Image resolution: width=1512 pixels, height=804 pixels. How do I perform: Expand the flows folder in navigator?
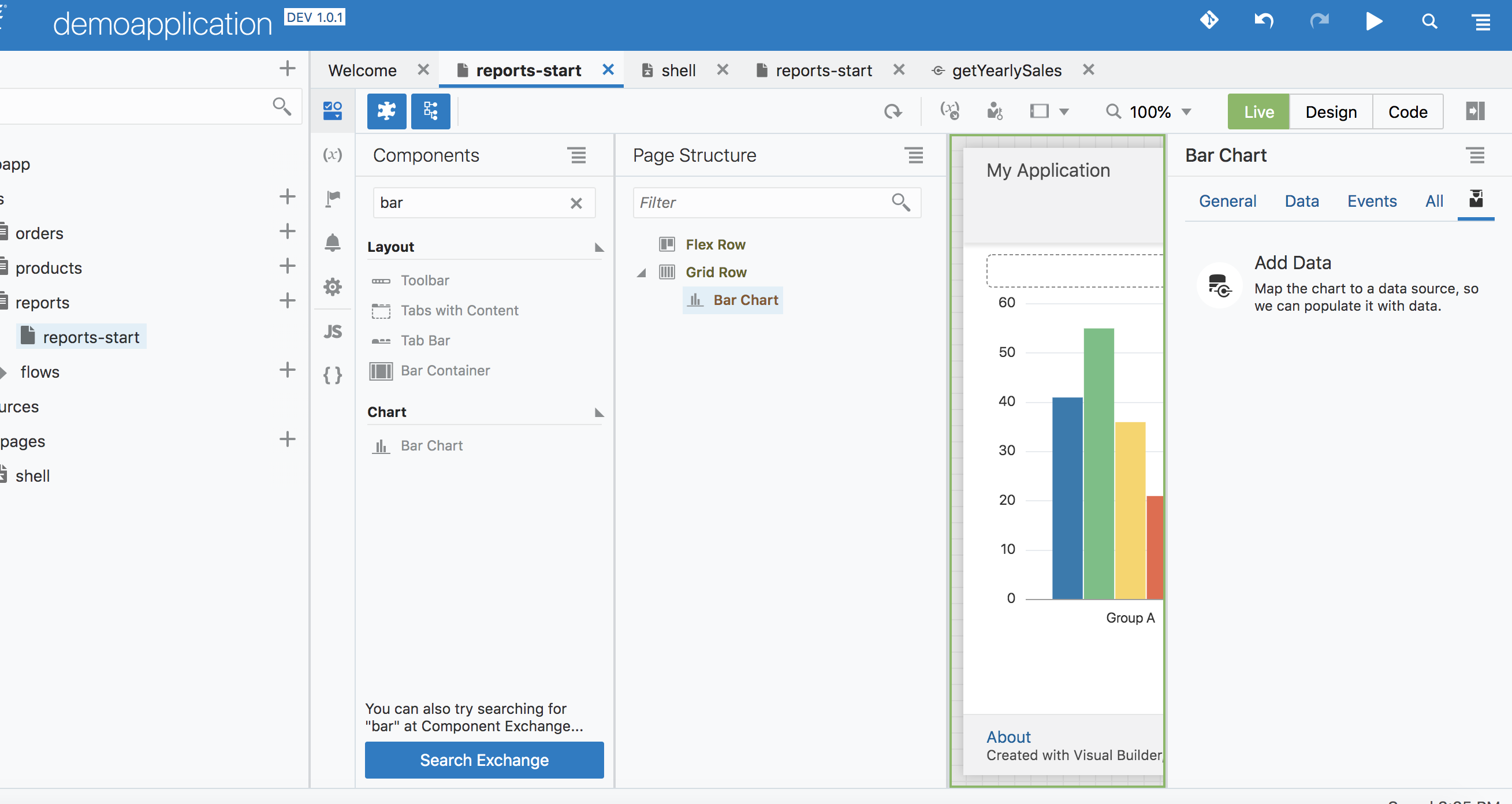click(3, 372)
